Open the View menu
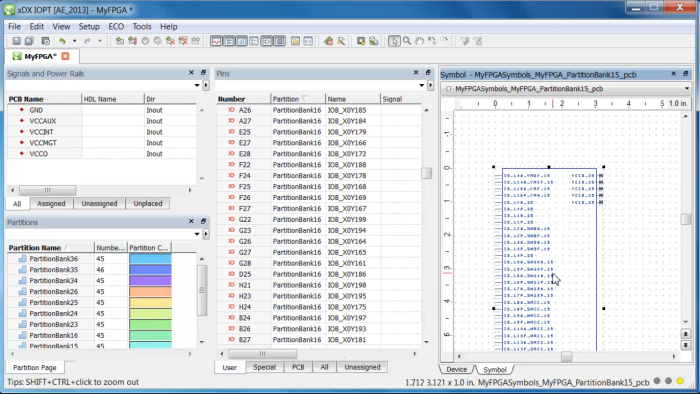 61,27
